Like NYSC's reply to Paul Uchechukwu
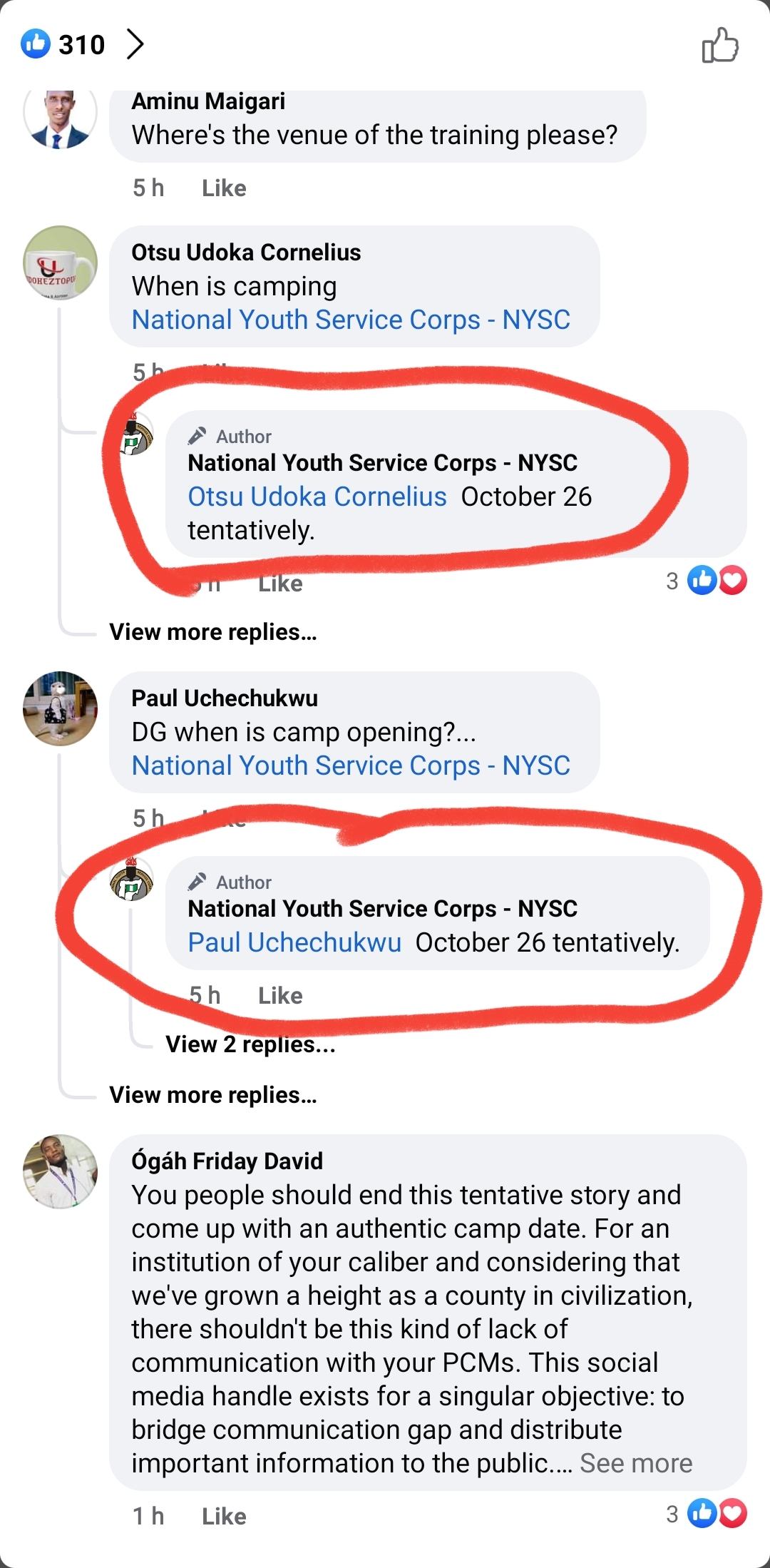Viewport: 770px width, 1568px height. [x=280, y=995]
